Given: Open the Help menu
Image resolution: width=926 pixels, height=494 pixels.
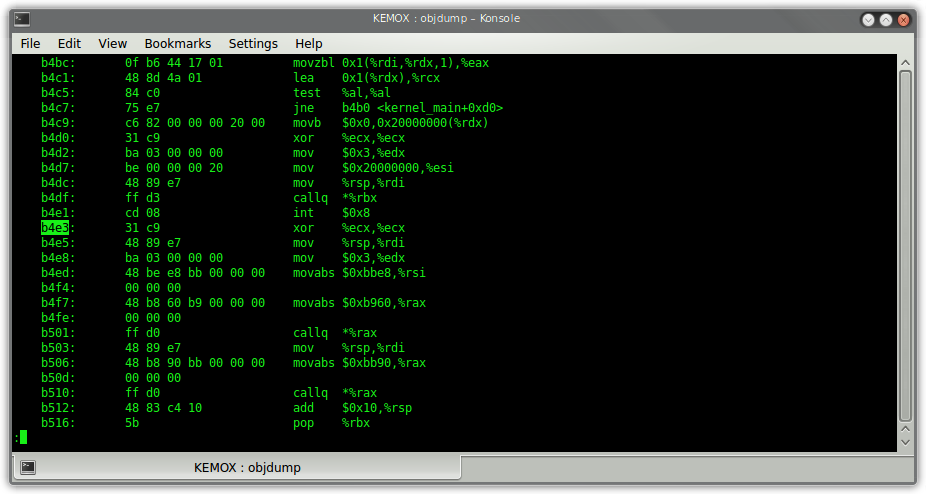Looking at the screenshot, I should click(309, 44).
